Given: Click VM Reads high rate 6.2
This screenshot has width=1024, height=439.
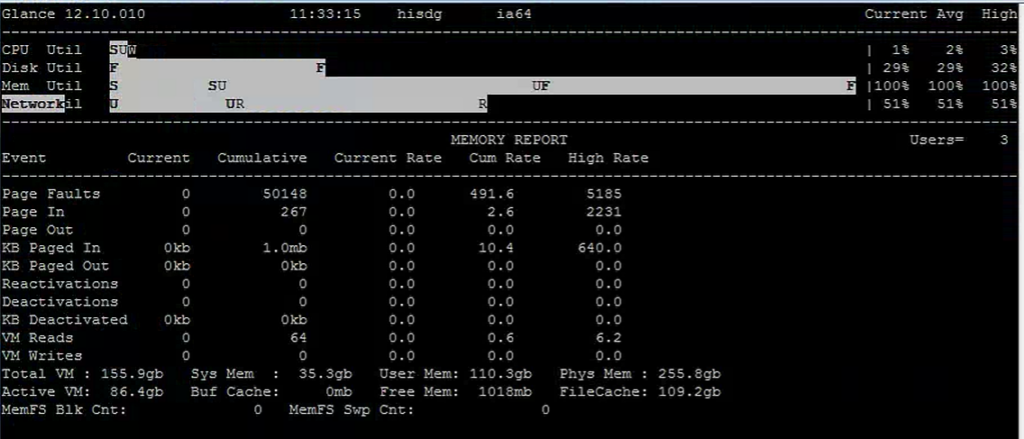Looking at the screenshot, I should [608, 338].
